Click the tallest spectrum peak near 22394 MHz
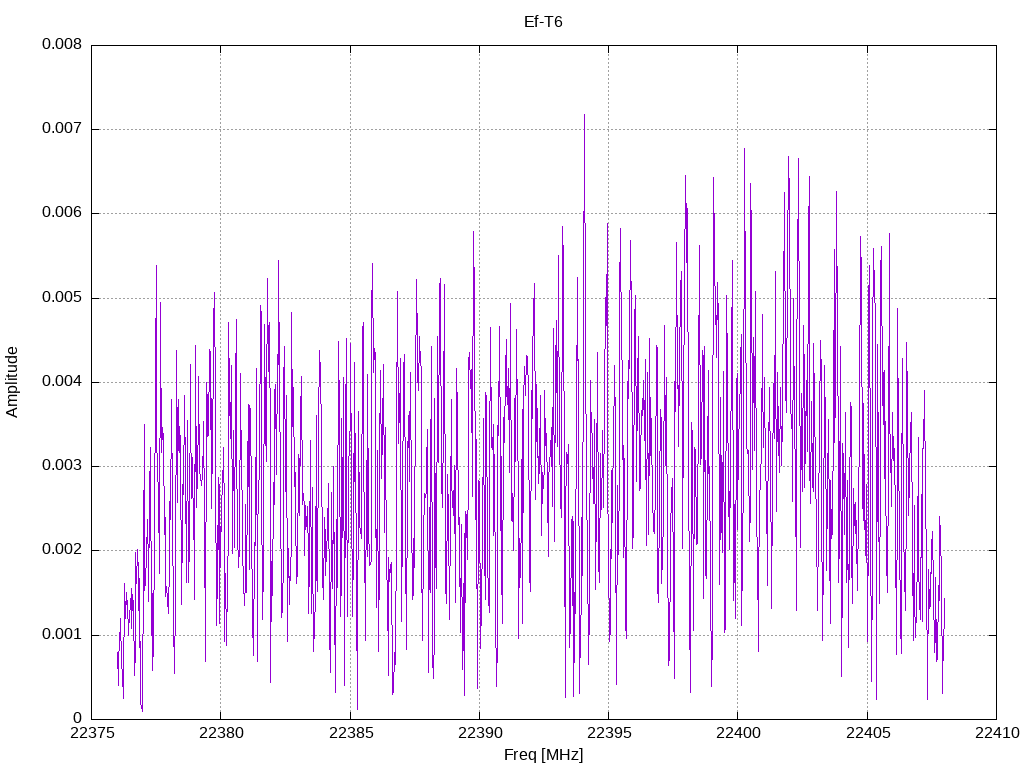Image resolution: width=1024 pixels, height=768 pixels. click(x=584, y=116)
